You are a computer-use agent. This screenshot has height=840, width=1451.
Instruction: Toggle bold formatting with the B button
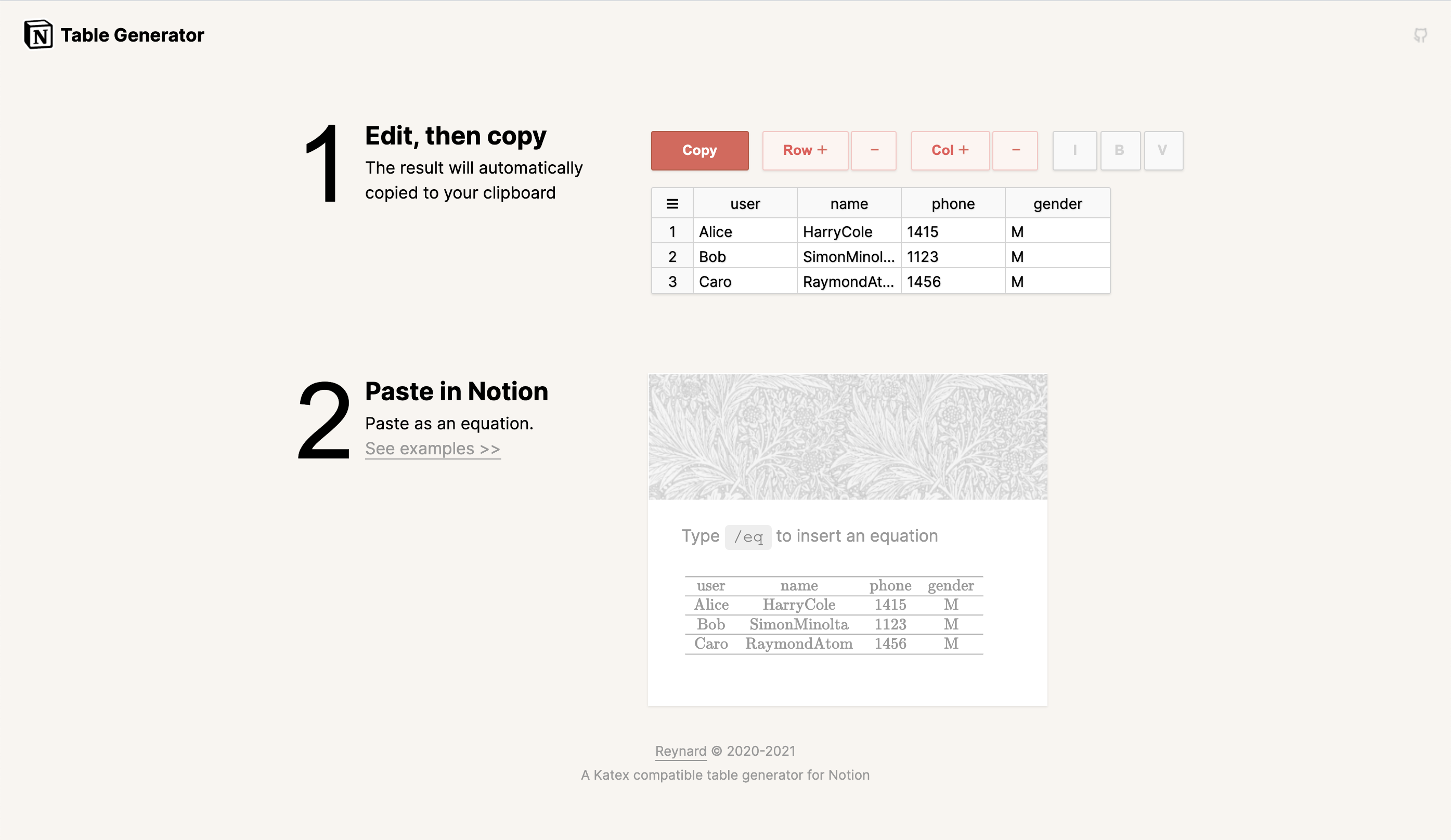point(1120,150)
